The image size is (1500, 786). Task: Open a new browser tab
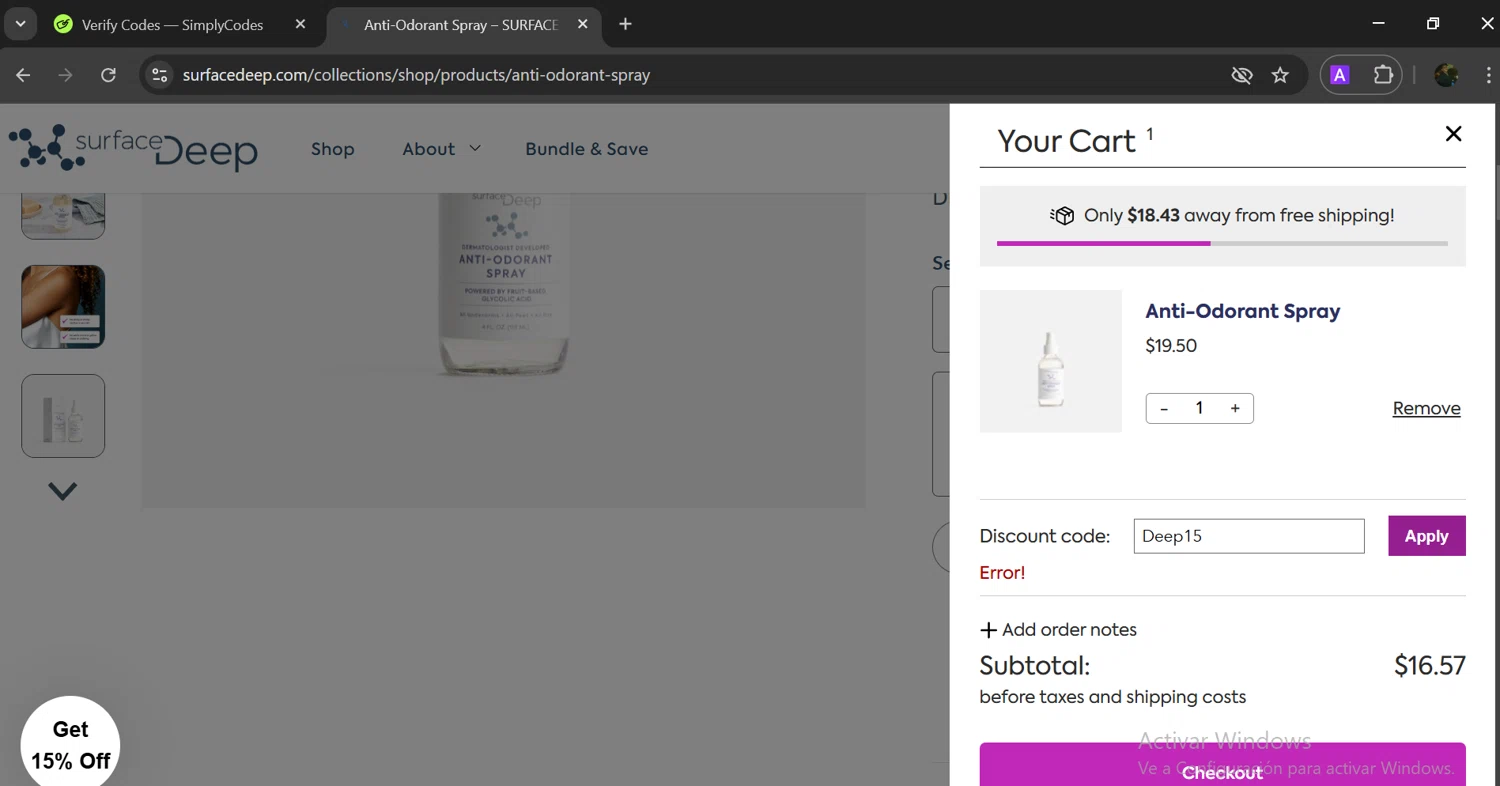click(x=626, y=24)
